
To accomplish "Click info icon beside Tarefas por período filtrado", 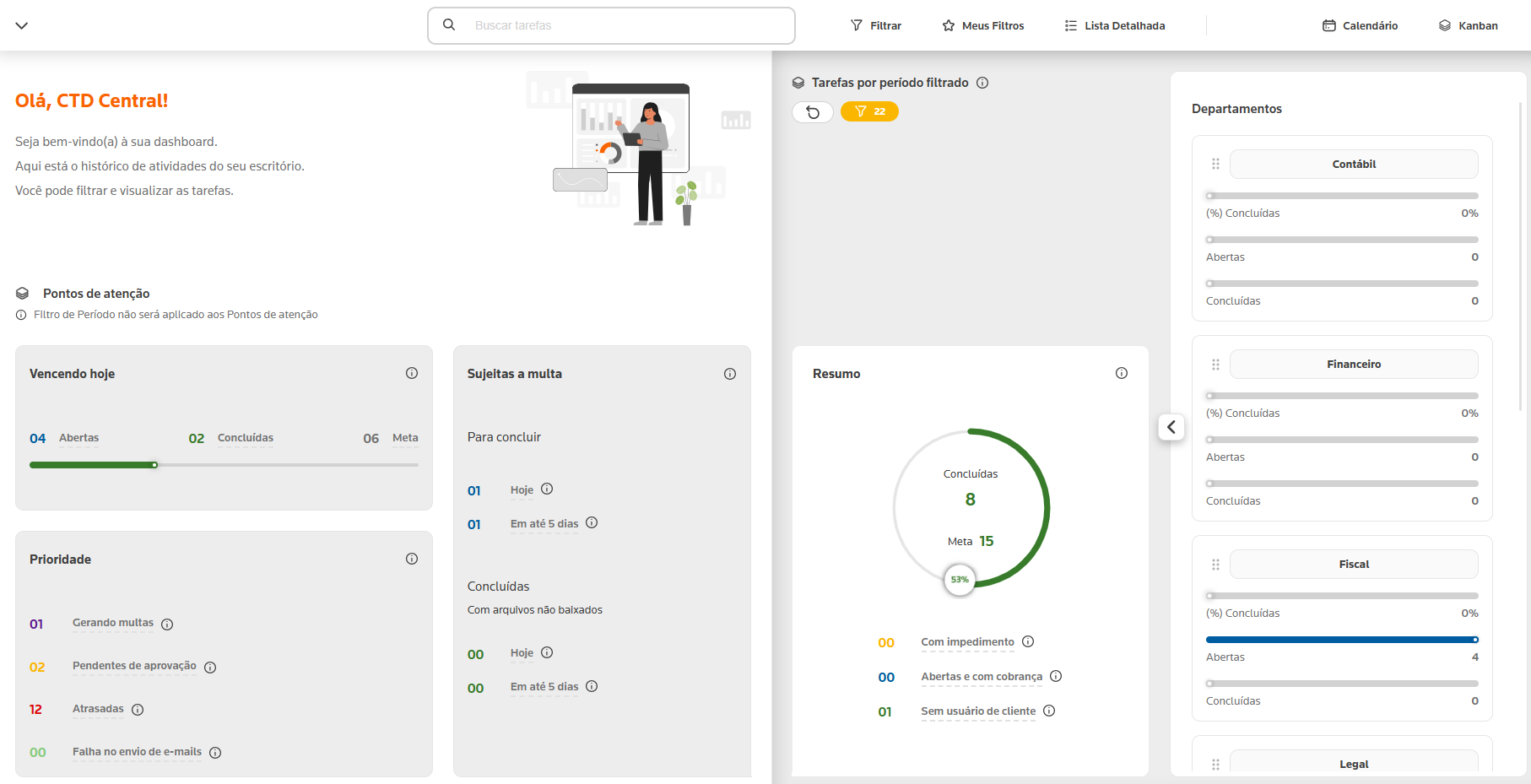I will [982, 83].
